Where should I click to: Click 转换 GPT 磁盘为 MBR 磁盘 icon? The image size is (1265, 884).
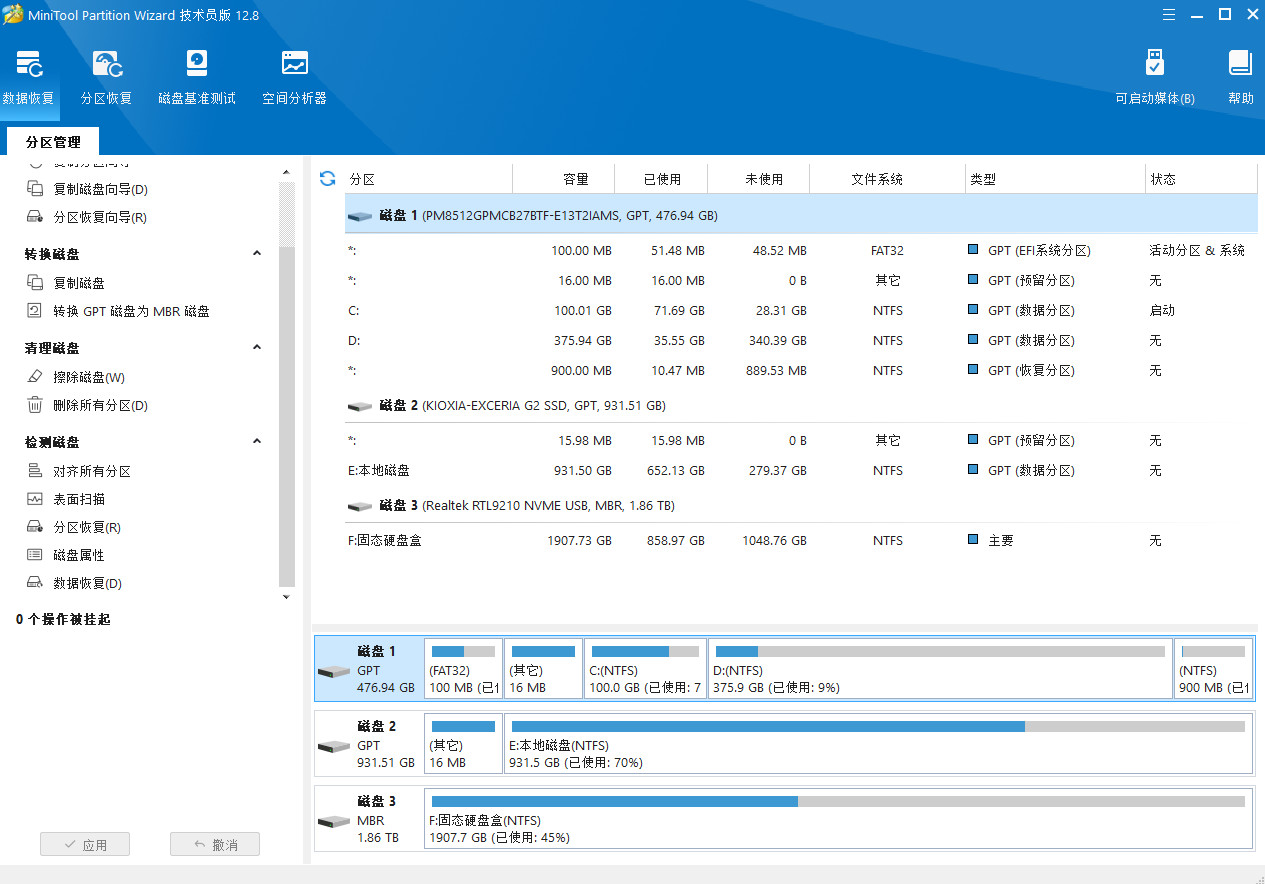[x=35, y=311]
